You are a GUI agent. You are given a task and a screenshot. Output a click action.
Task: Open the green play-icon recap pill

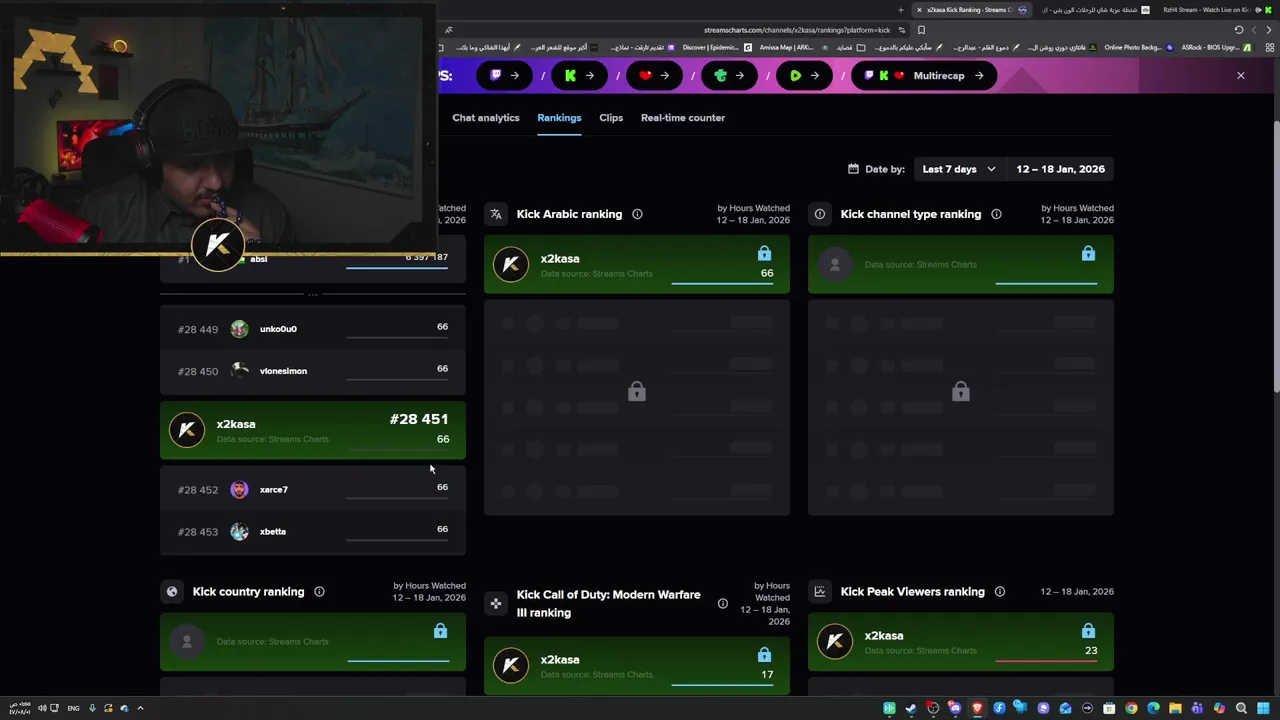[804, 75]
